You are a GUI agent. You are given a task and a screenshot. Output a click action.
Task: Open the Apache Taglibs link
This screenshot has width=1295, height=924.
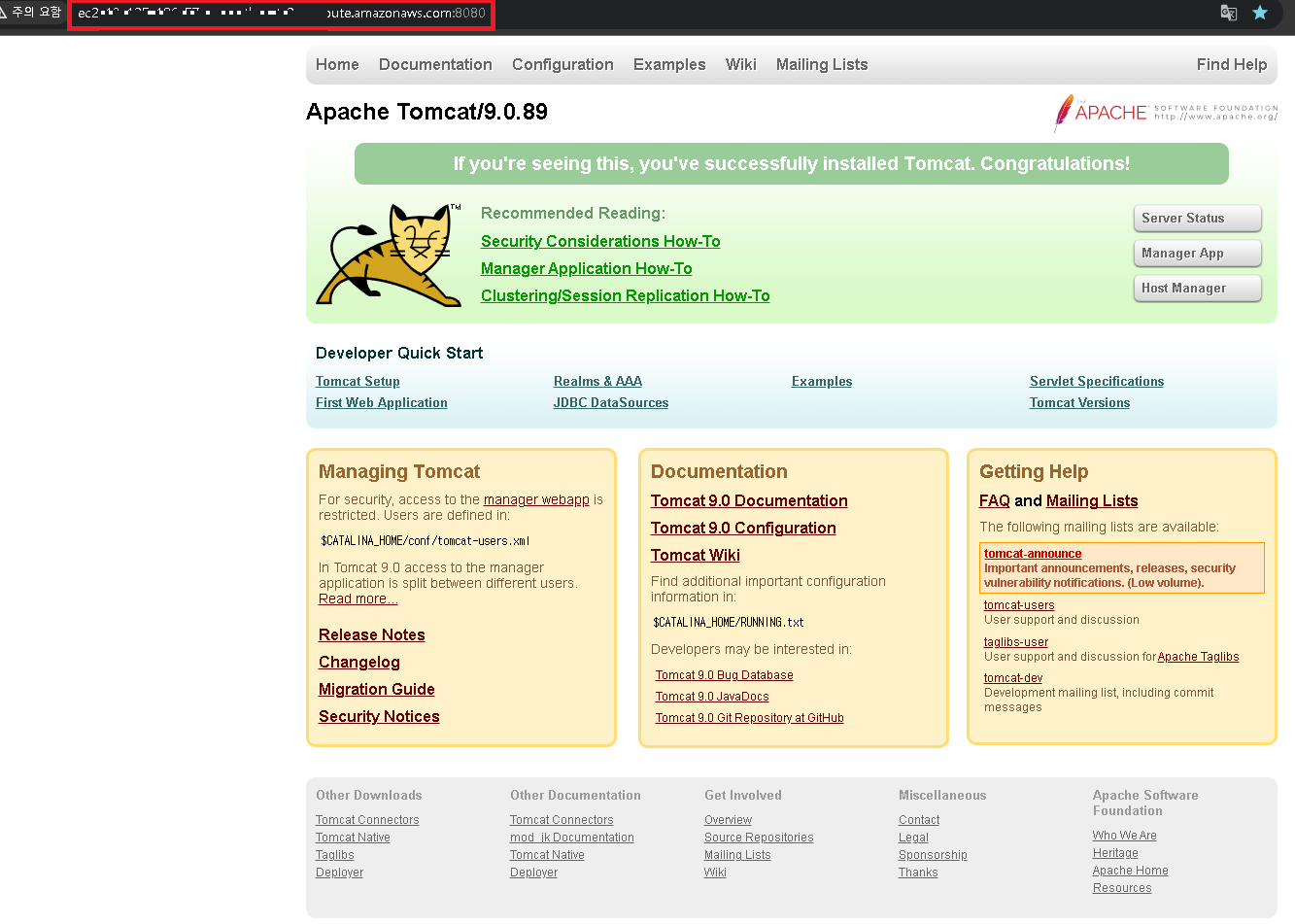click(1198, 657)
